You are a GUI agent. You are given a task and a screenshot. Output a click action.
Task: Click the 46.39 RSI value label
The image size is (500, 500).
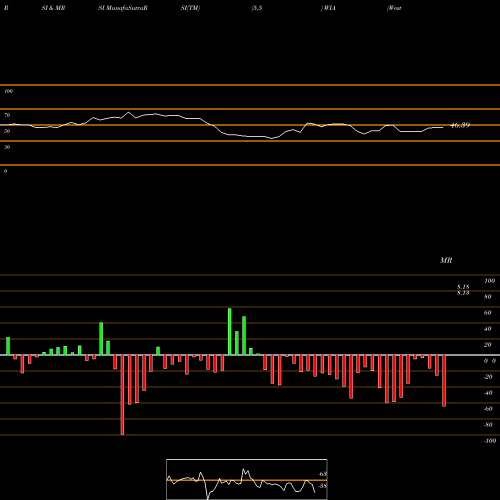point(460,125)
